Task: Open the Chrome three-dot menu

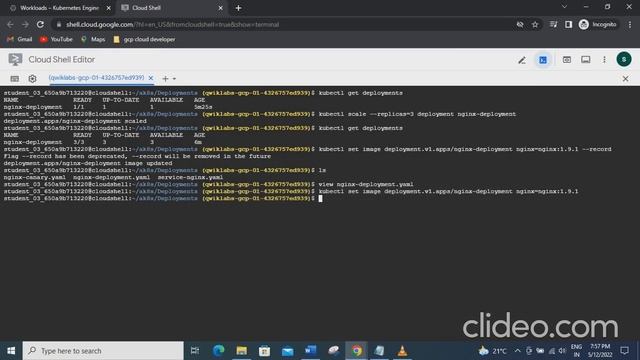Action: [x=630, y=24]
